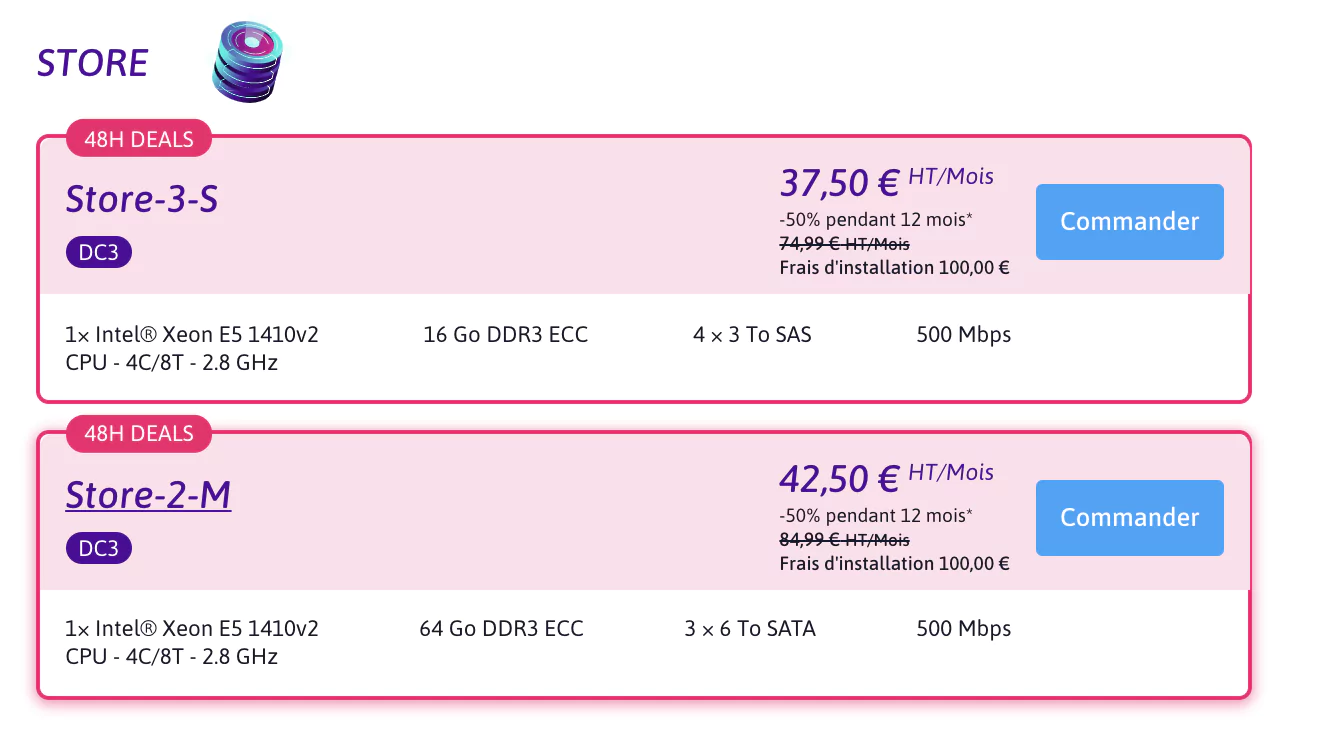Click Store-2-M's 500 Mbps bandwidth spec

963,629
